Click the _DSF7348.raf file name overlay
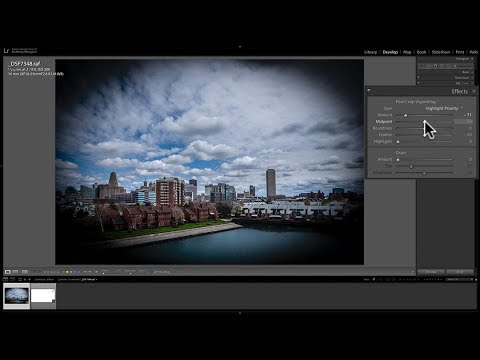 tap(25, 63)
